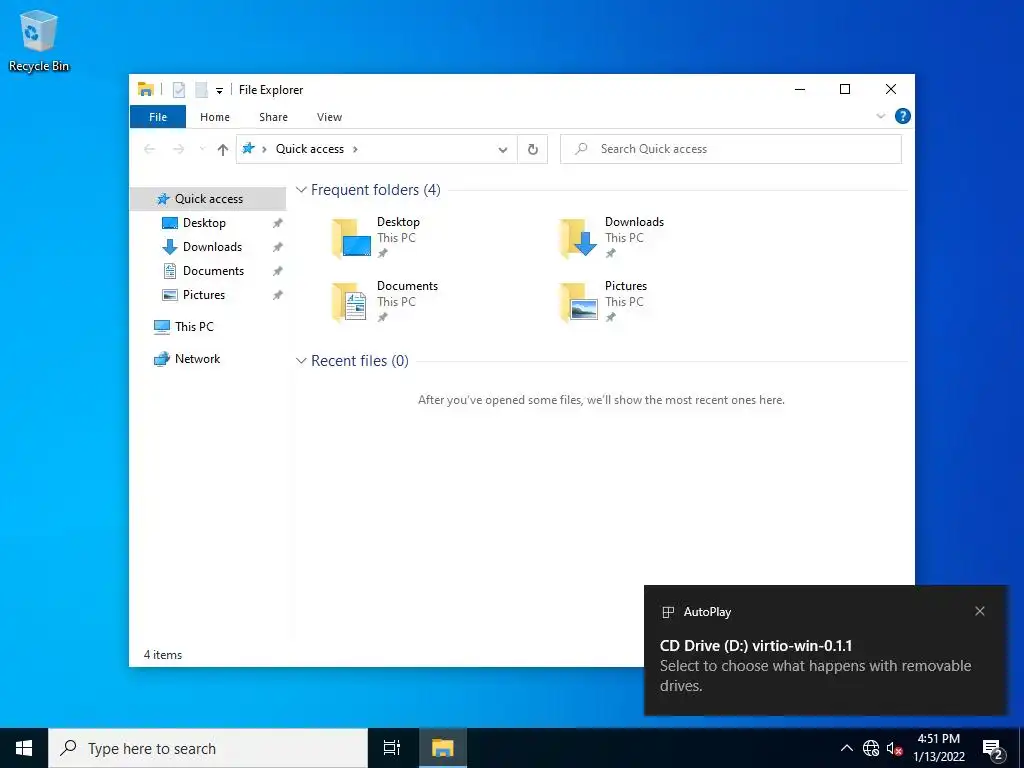Open the Windows Start menu
The image size is (1024, 768).
pyautogui.click(x=24, y=748)
